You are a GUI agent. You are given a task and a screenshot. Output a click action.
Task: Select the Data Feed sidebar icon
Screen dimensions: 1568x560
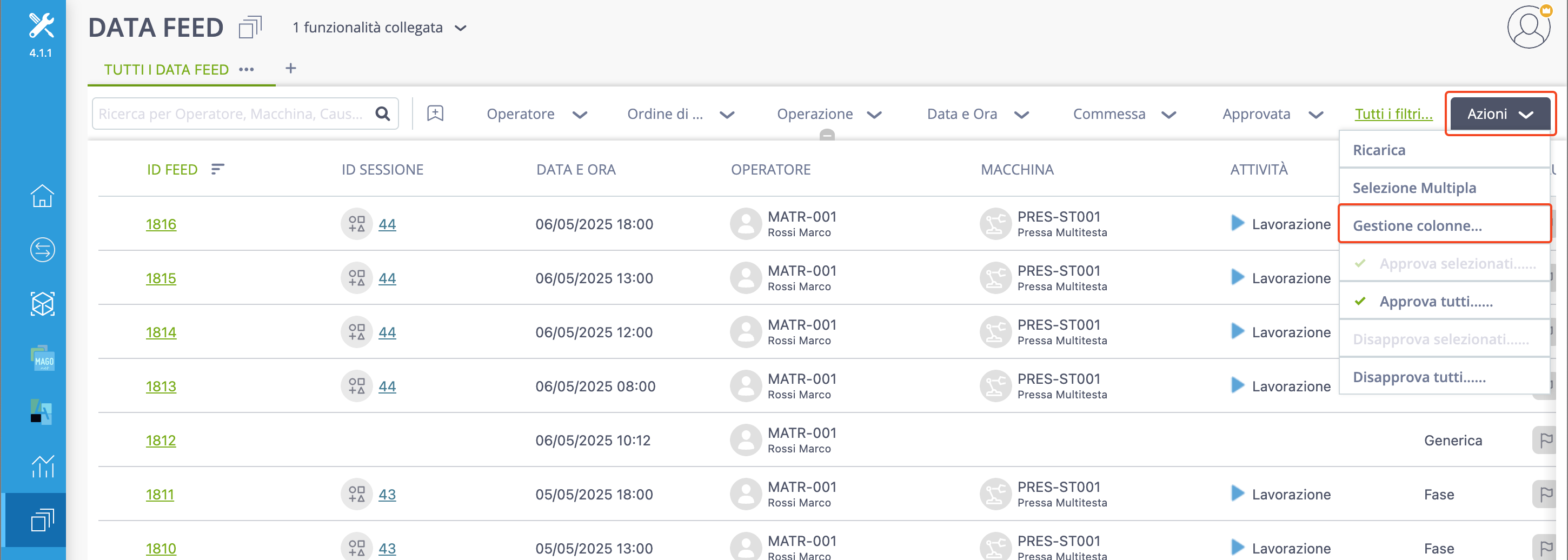pos(42,520)
